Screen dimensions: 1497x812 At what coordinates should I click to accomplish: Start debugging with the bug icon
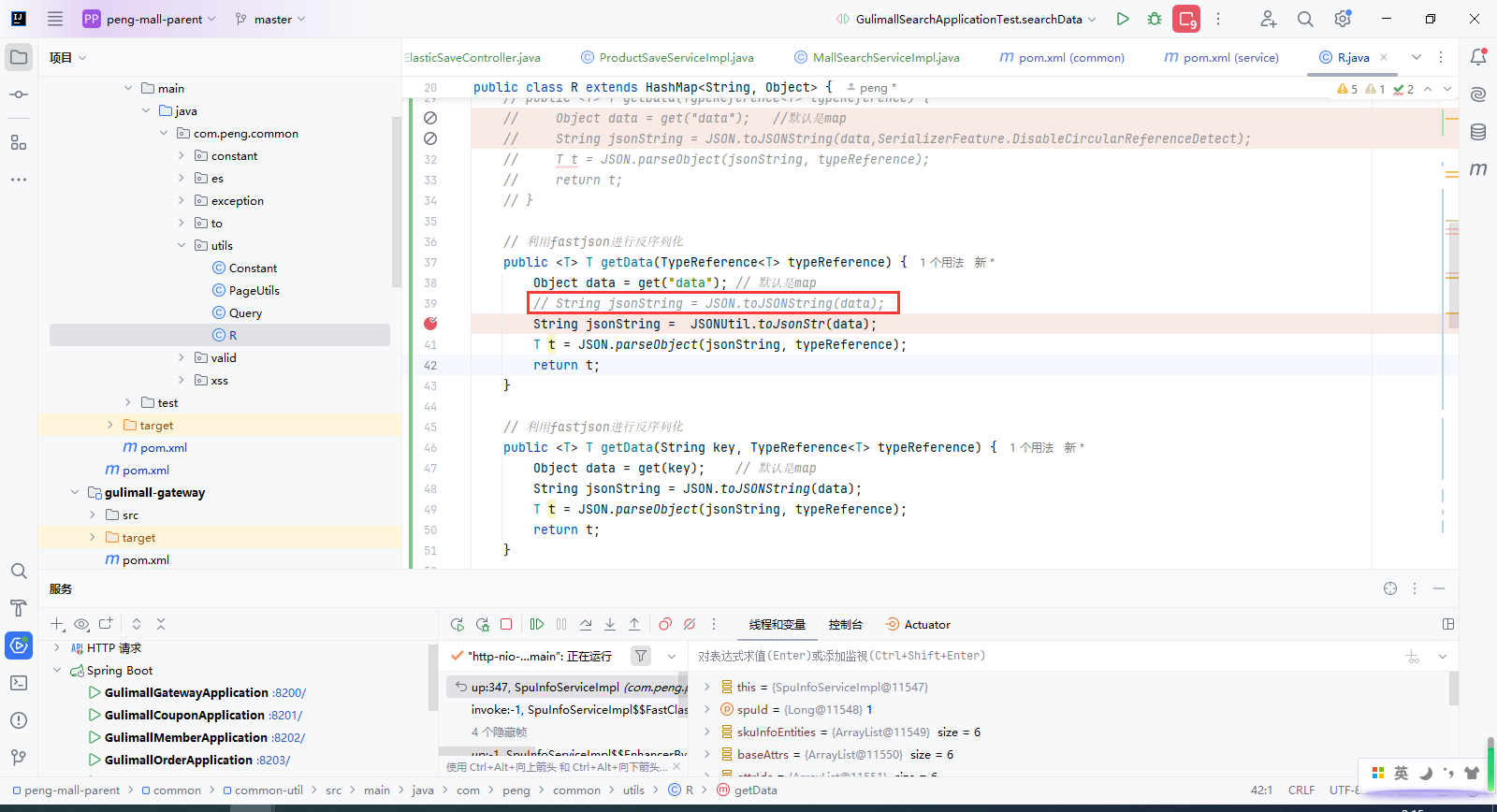tap(1155, 19)
